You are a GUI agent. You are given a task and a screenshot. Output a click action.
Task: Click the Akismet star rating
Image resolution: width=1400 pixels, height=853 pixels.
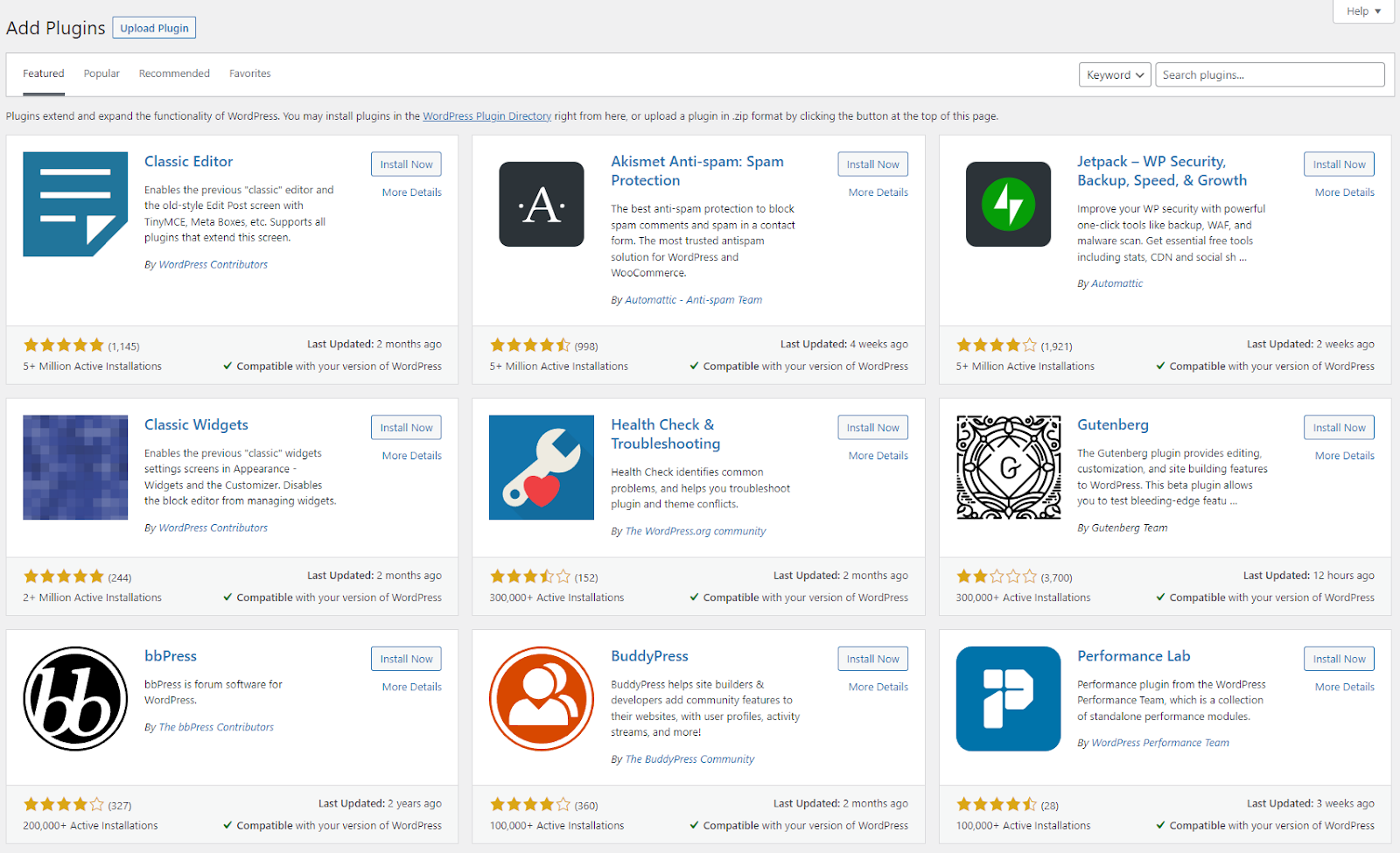point(530,346)
